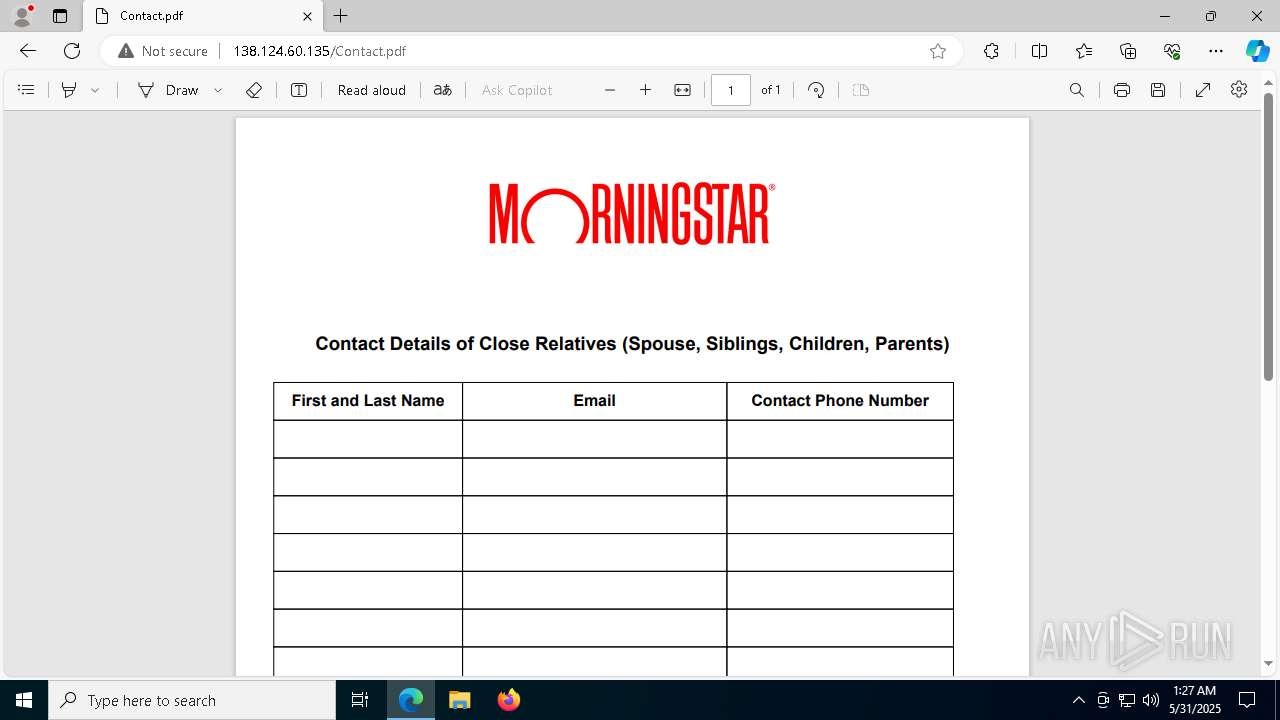Click the 'Contact Phone Number' header
The height and width of the screenshot is (720, 1280).
tap(840, 400)
